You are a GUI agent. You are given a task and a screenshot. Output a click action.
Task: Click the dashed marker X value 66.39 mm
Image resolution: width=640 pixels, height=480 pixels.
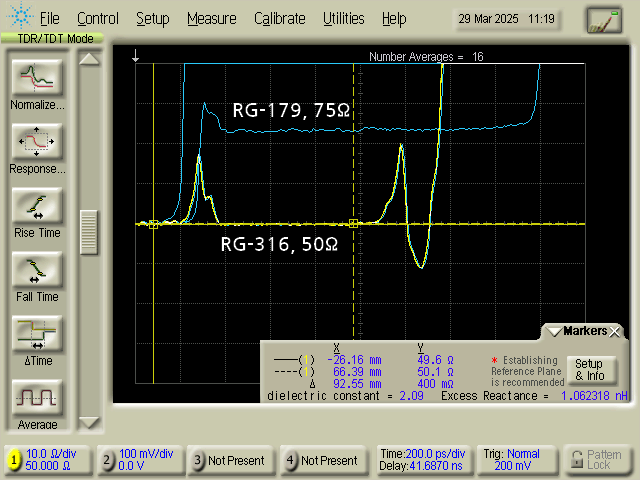pyautogui.click(x=357, y=372)
